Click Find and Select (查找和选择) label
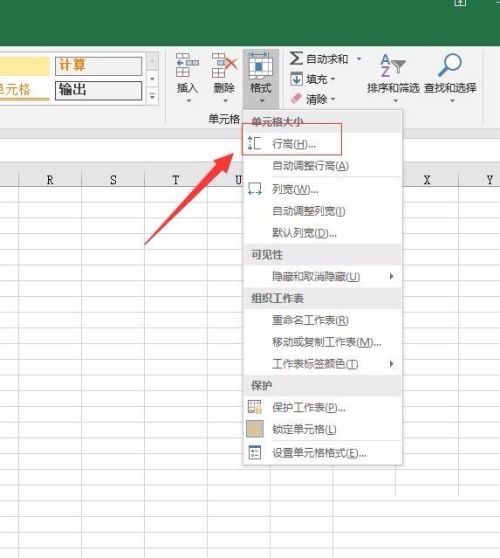This screenshot has width=500, height=558. coord(450,88)
